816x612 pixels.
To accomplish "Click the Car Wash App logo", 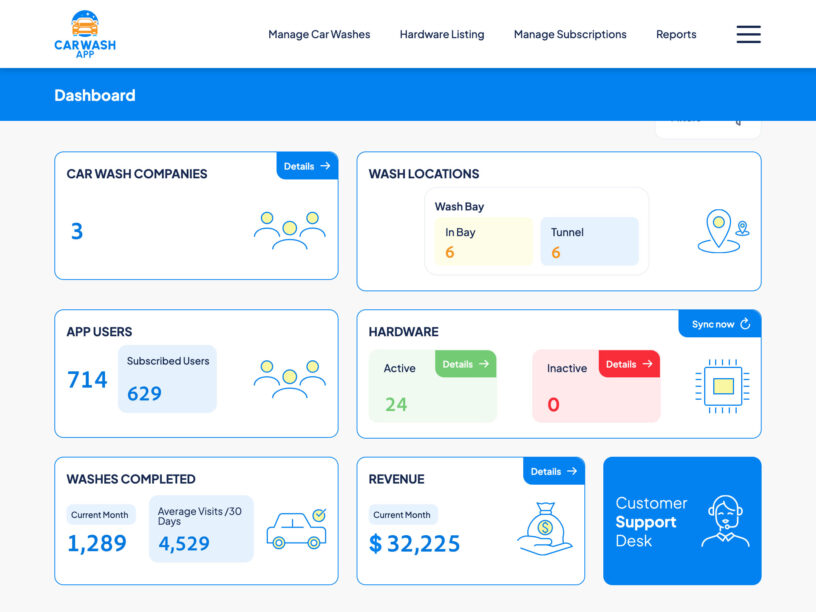I will point(85,34).
